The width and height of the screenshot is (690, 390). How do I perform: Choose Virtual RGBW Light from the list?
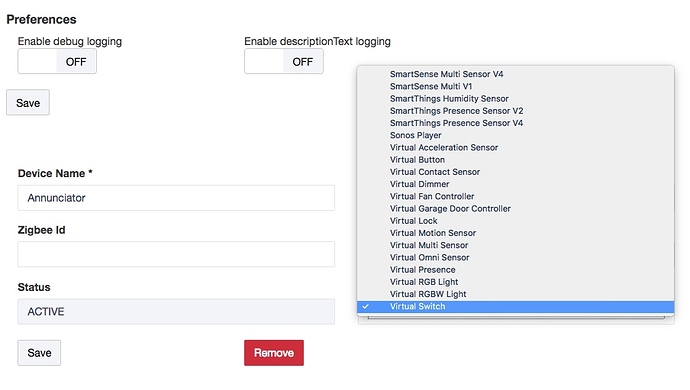[515, 294]
